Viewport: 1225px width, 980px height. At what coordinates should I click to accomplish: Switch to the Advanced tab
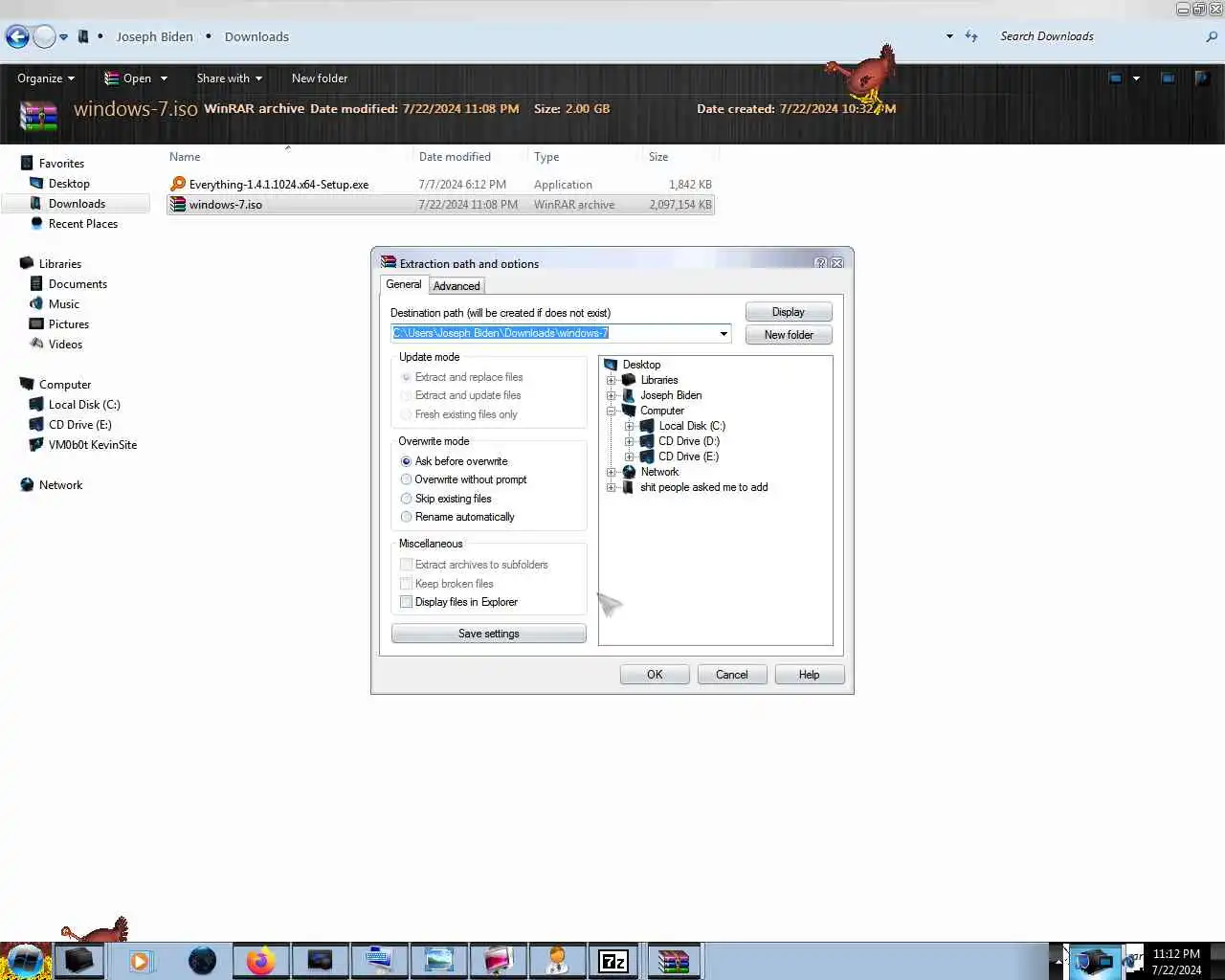(x=457, y=286)
